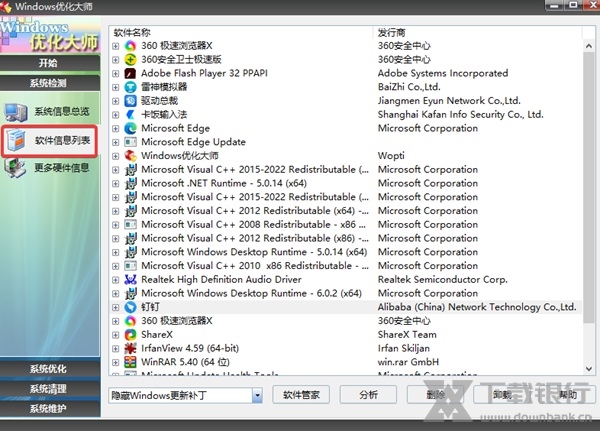Screen dimensions: 600x431
Task: Click the IrfanView 4.59 icon
Action: tap(130, 348)
